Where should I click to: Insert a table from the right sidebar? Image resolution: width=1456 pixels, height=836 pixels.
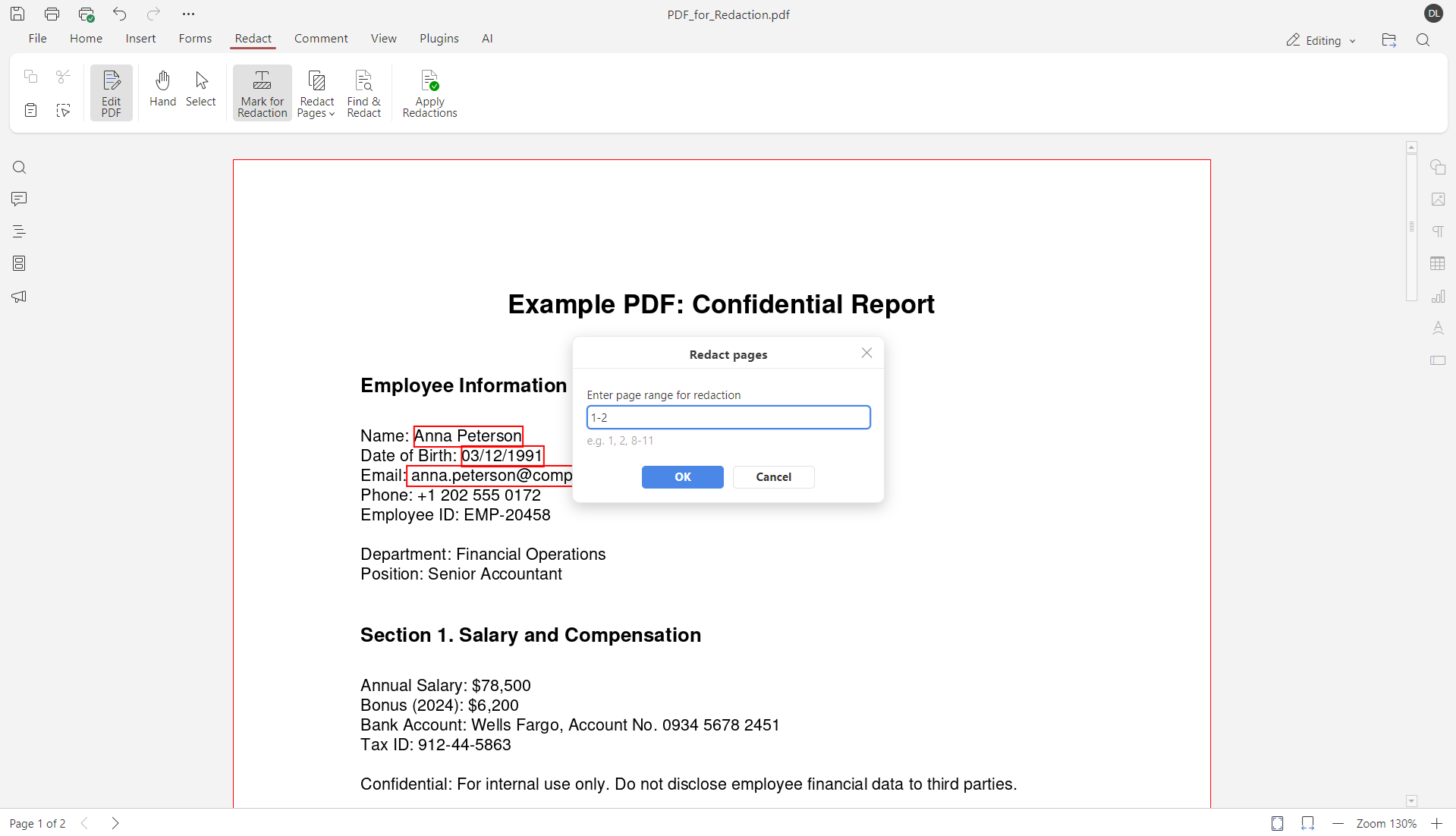(1439, 263)
